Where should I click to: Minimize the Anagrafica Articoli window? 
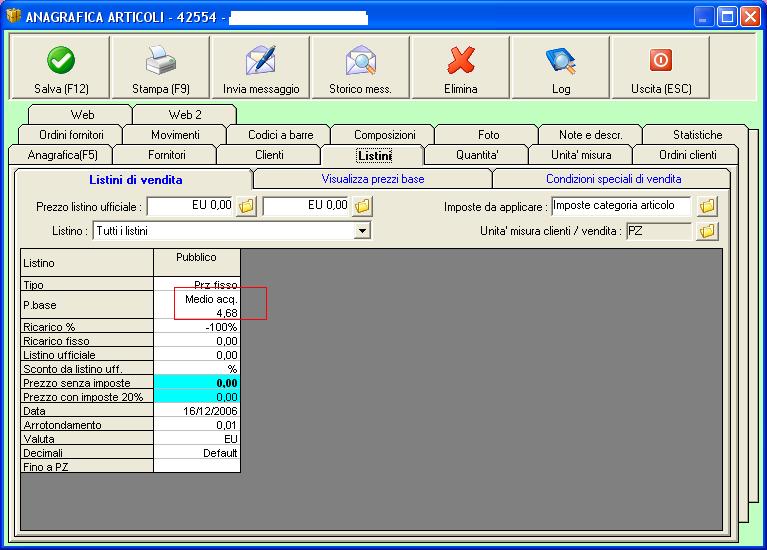tap(703, 17)
